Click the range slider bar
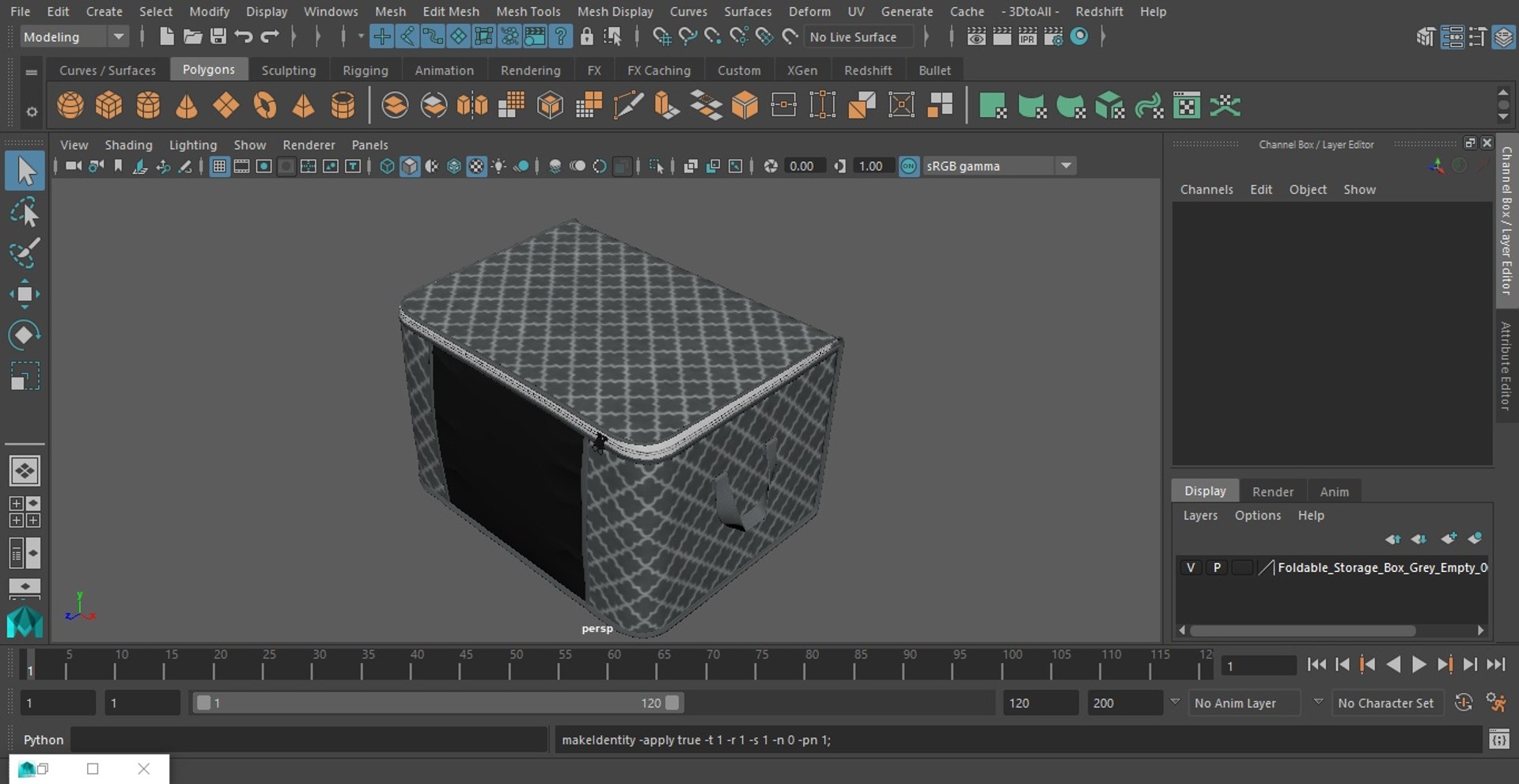Screen dimensions: 1519x784 438,703
